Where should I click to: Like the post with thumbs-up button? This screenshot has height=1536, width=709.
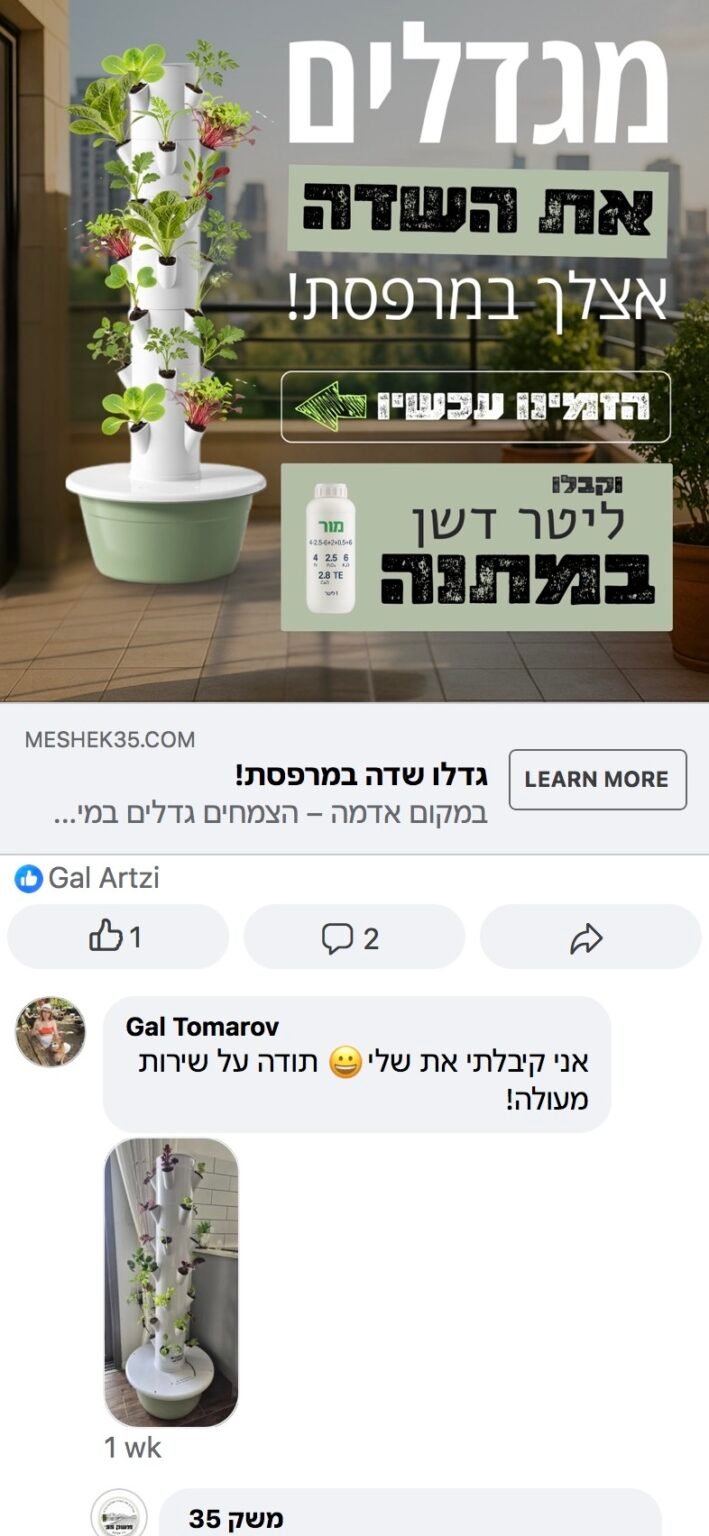pyautogui.click(x=118, y=937)
